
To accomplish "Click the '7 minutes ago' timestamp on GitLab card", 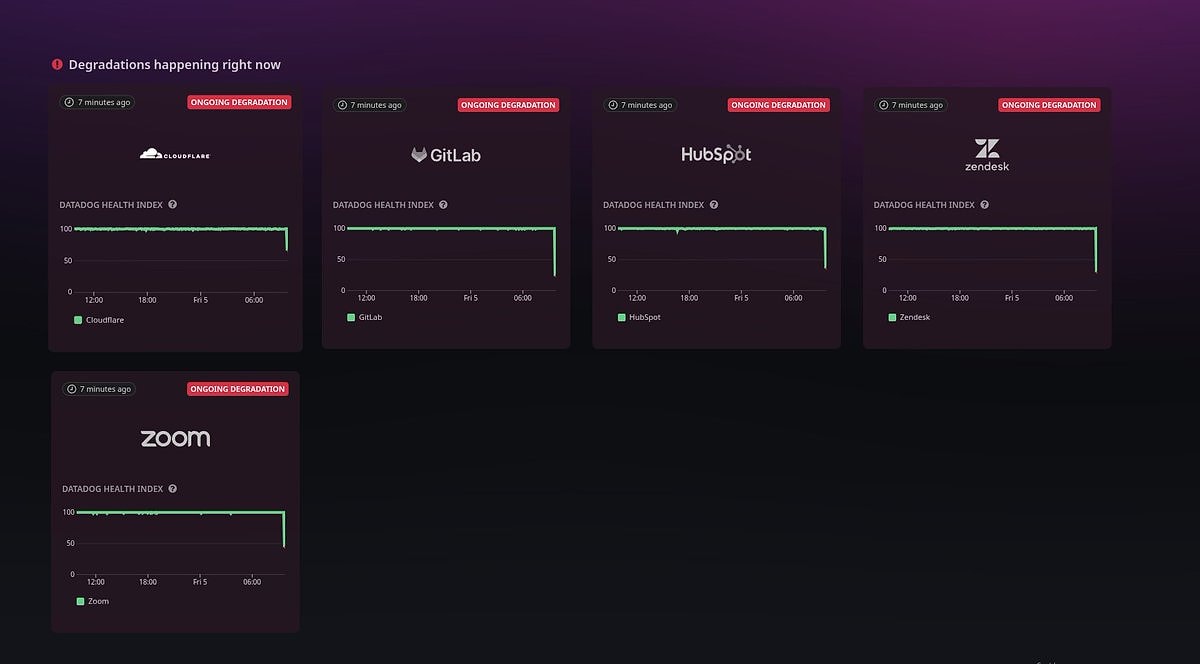I will (x=370, y=105).
